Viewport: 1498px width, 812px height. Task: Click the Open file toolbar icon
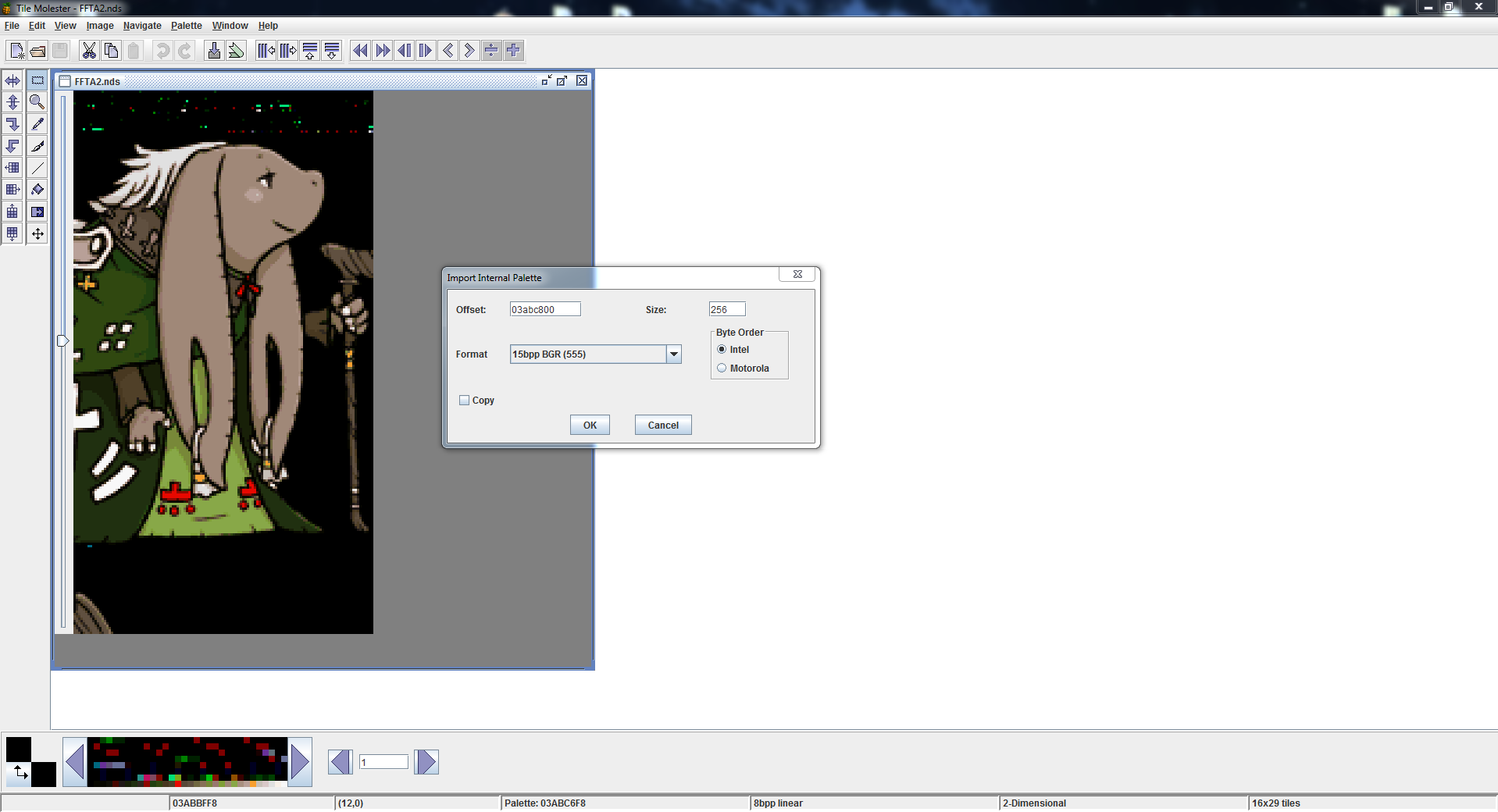37,51
